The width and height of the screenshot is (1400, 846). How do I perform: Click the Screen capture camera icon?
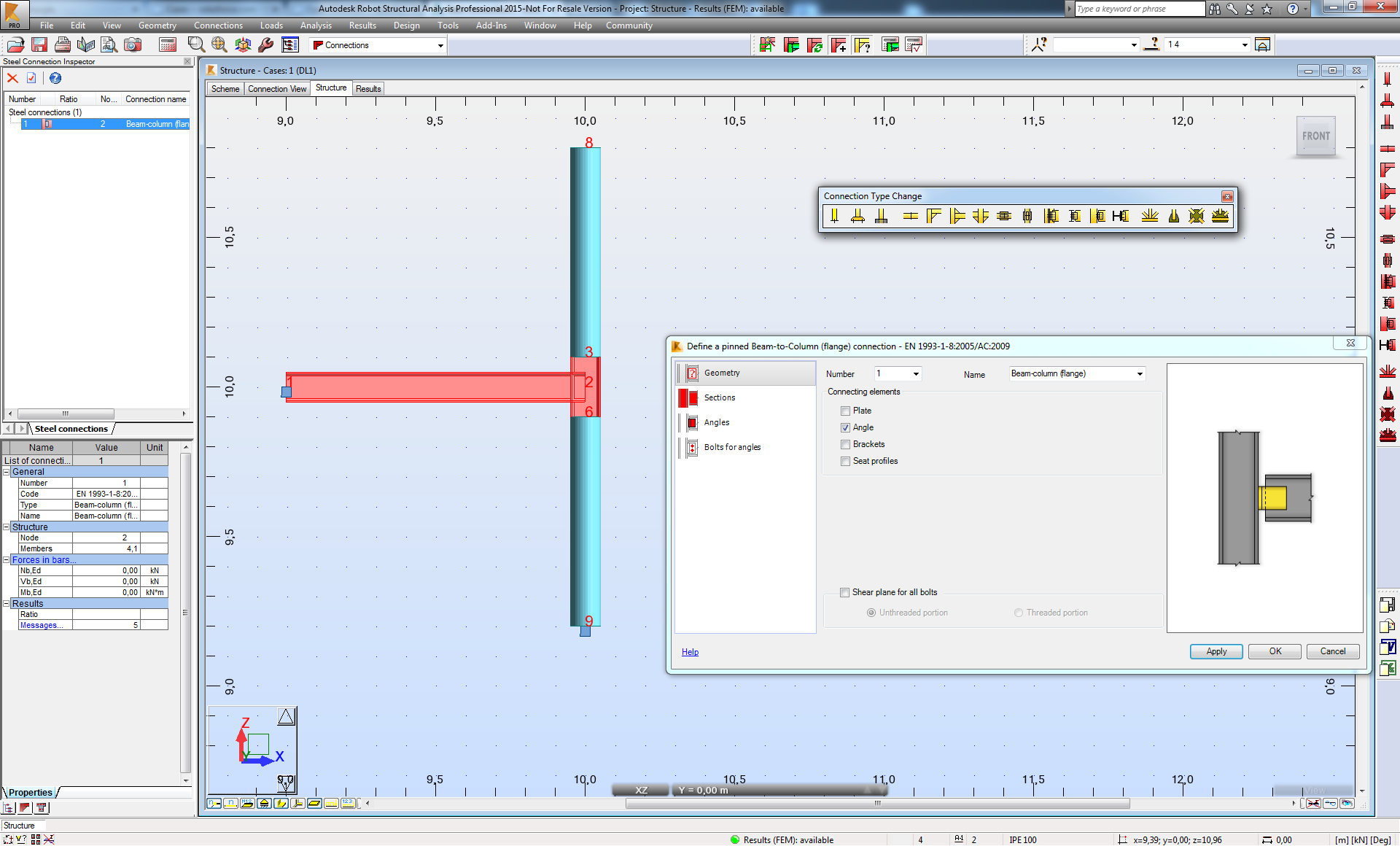click(x=133, y=45)
